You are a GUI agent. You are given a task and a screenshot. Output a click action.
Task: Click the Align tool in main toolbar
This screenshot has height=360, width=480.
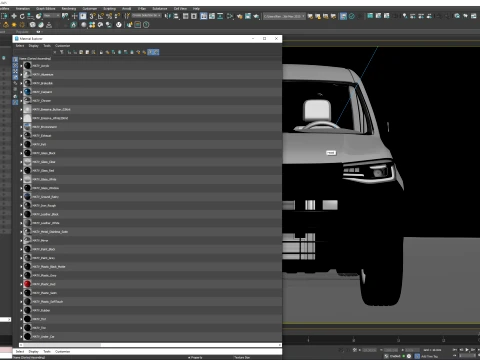click(x=176, y=16)
